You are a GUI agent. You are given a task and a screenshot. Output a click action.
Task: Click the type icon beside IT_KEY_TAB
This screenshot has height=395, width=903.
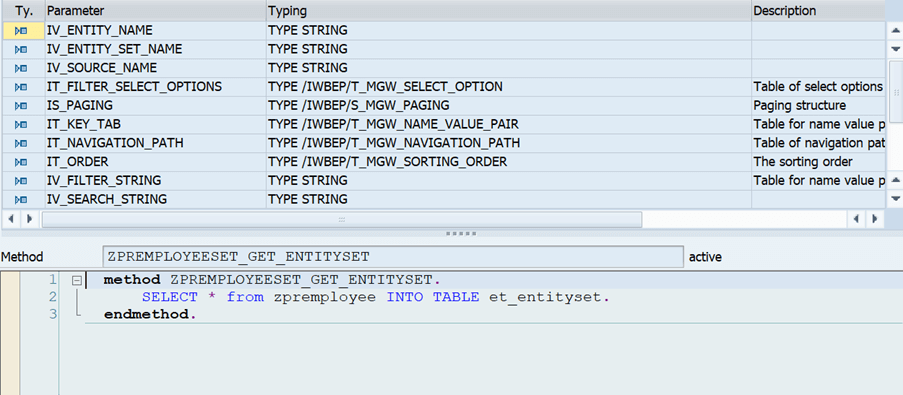click(x=21, y=124)
